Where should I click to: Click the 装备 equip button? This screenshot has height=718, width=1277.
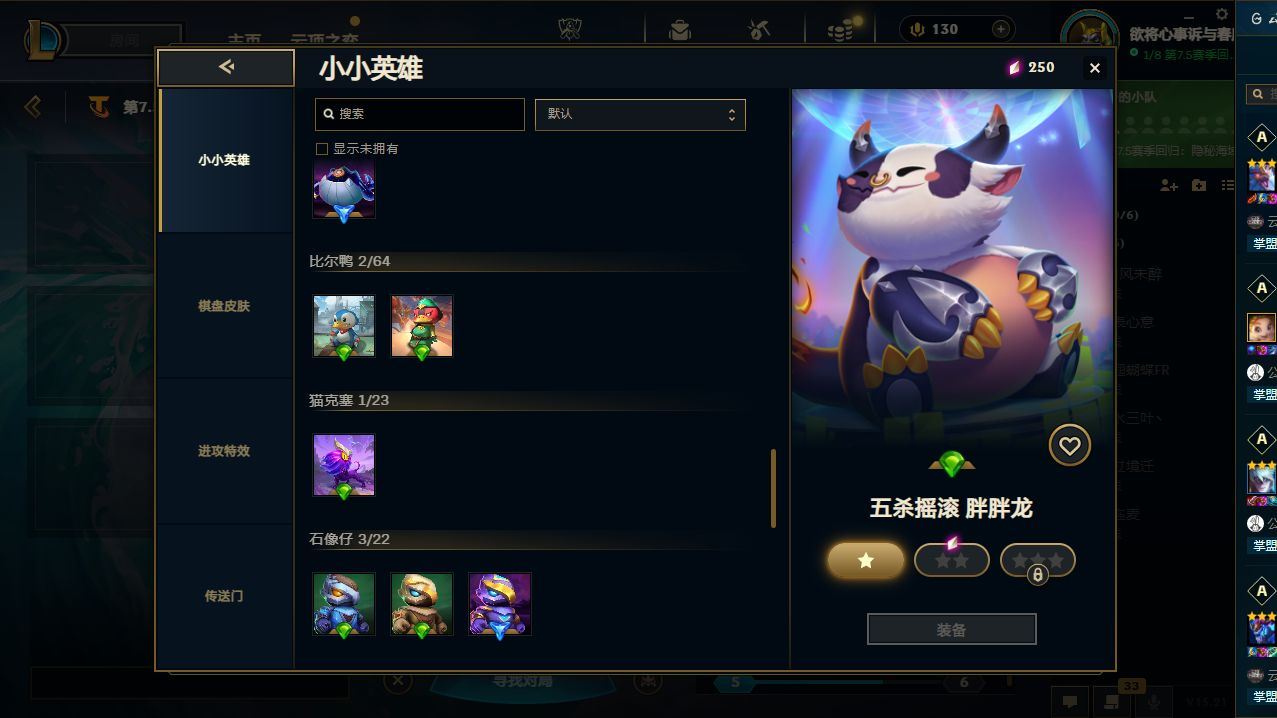(951, 629)
